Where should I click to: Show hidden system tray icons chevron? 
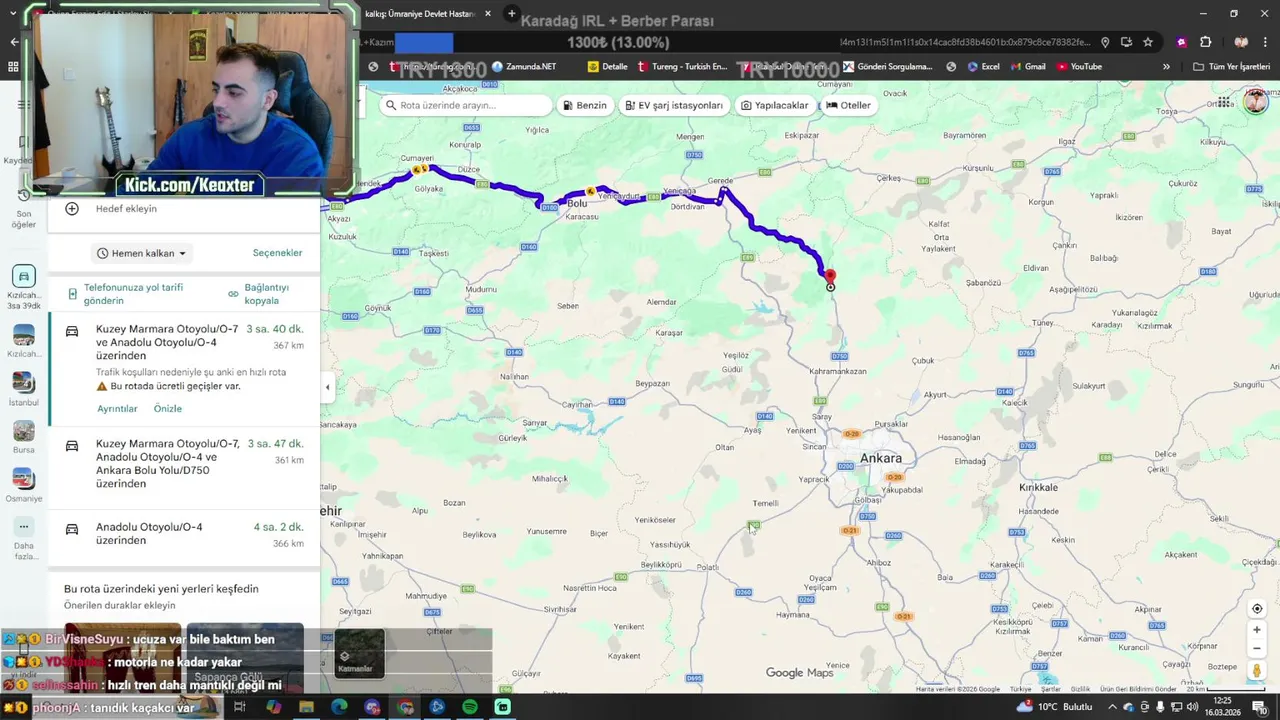1112,707
